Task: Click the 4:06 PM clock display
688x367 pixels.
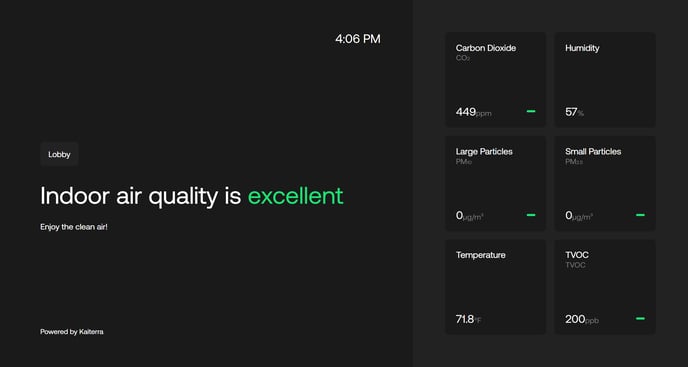Action: [358, 39]
